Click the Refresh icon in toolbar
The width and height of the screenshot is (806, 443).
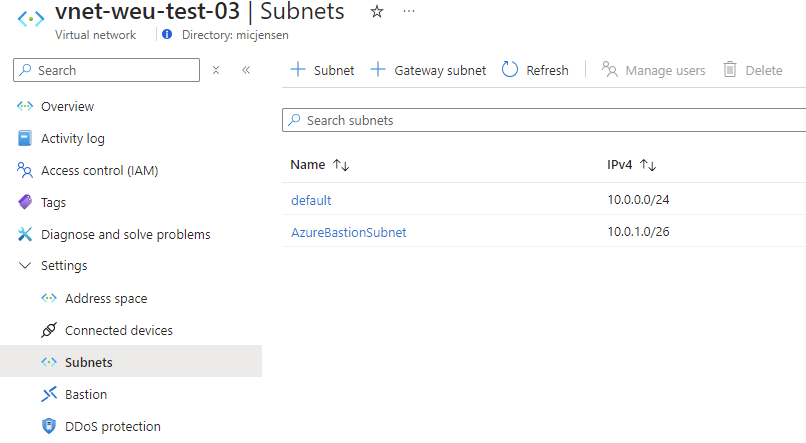click(x=510, y=70)
